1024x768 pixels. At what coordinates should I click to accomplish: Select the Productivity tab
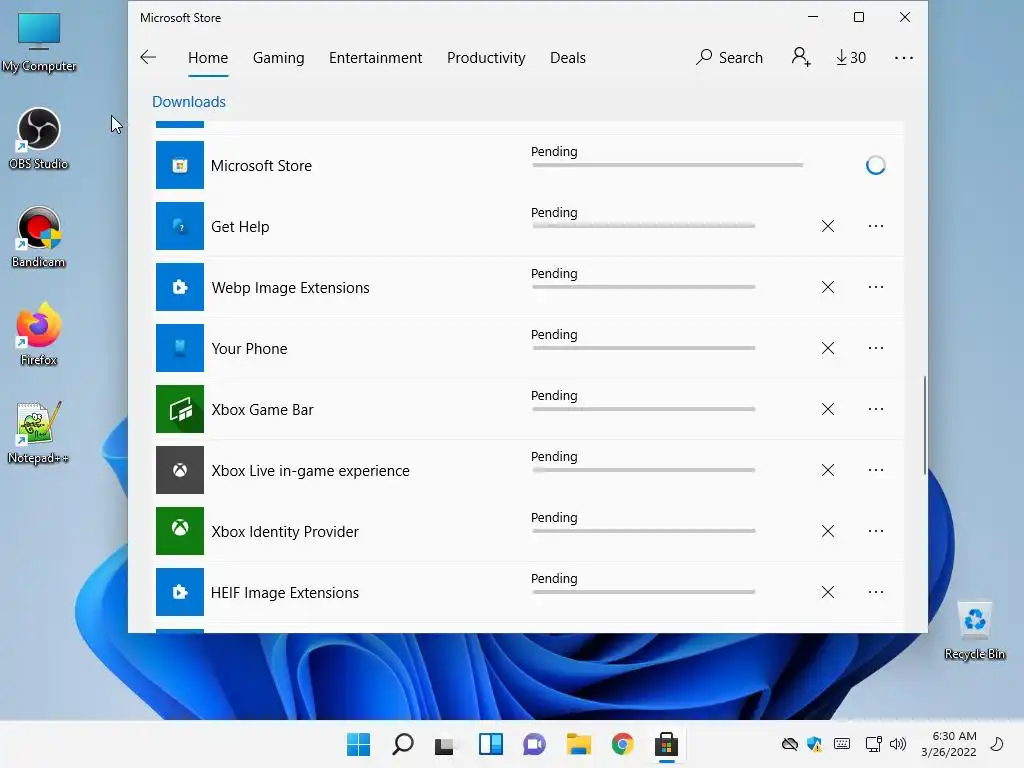click(x=486, y=57)
